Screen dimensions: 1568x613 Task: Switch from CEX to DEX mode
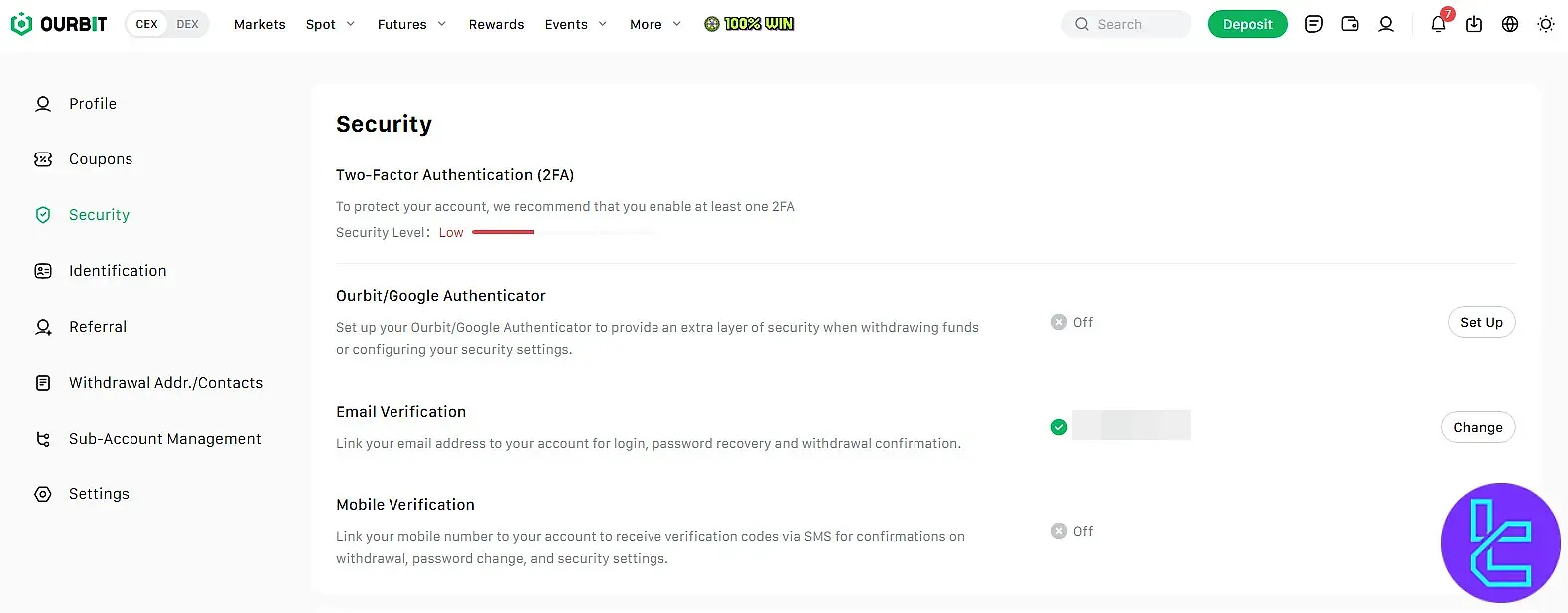click(188, 23)
